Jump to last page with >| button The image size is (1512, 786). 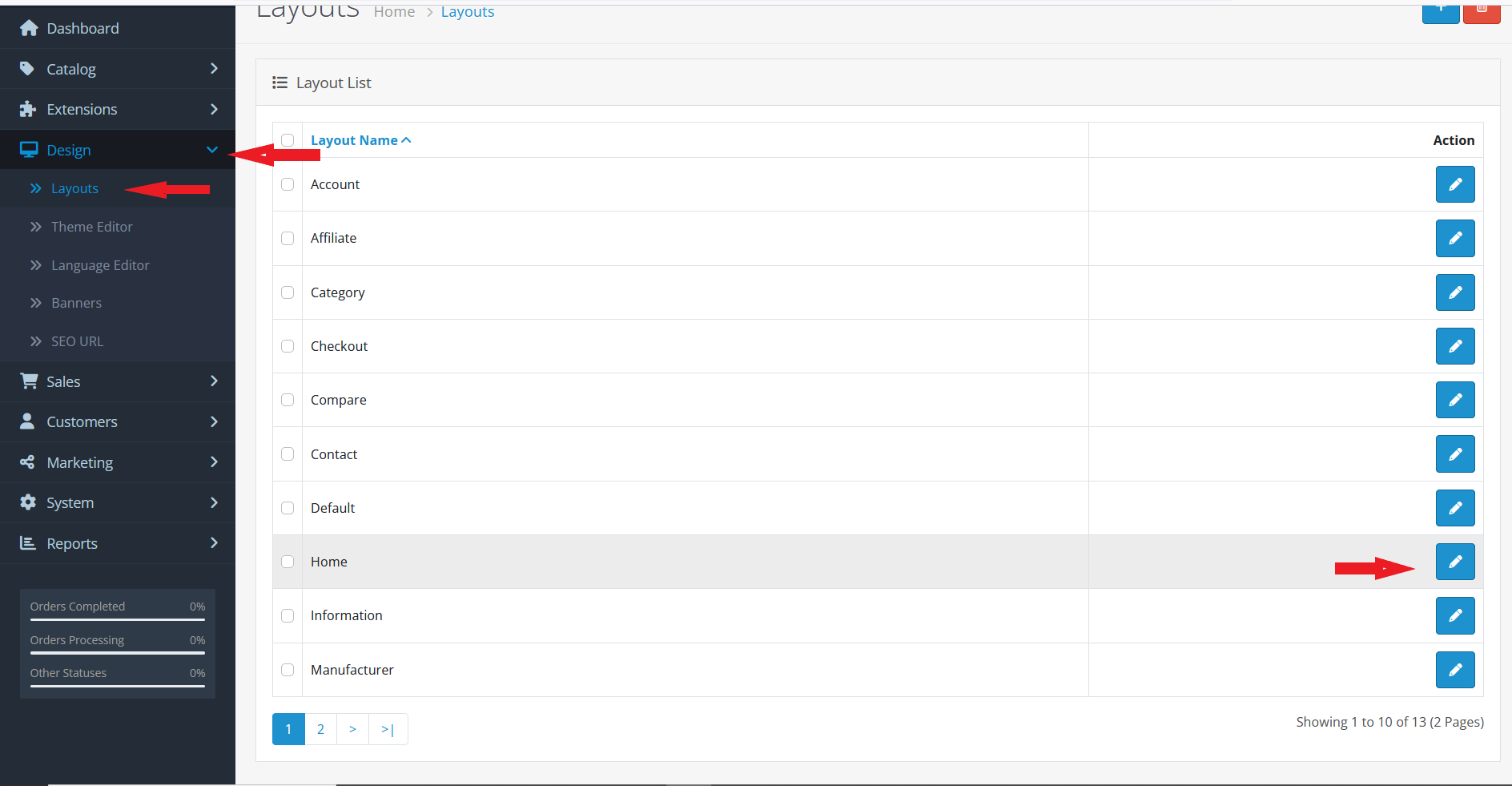point(388,729)
